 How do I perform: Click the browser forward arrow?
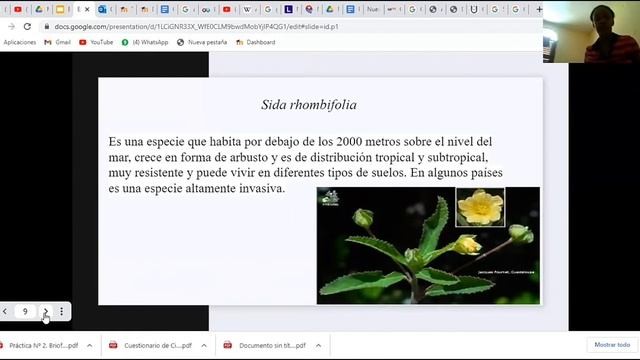pos(11,27)
